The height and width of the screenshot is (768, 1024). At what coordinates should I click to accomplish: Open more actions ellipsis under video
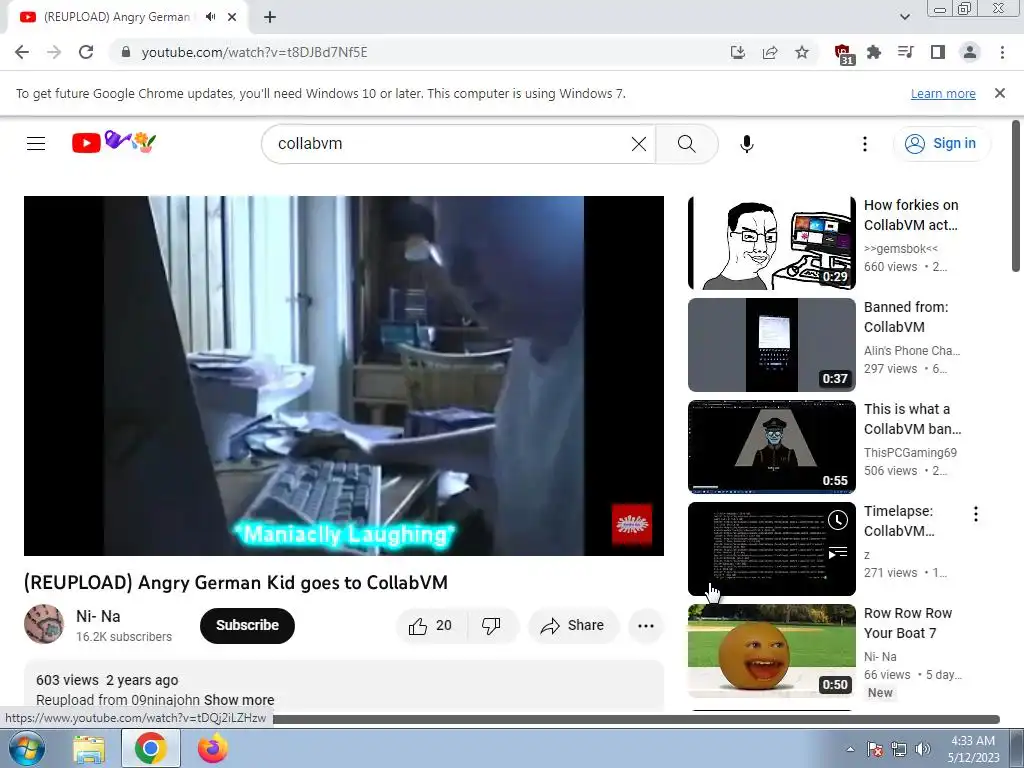pos(645,626)
